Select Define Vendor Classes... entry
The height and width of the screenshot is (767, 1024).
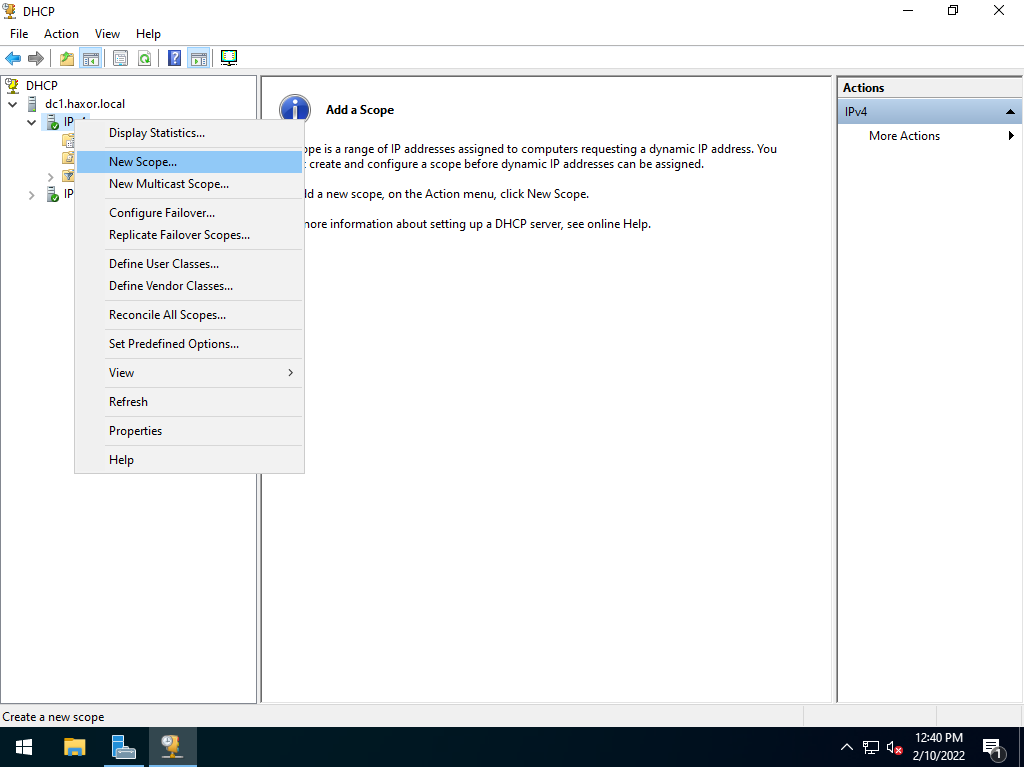[189, 286]
